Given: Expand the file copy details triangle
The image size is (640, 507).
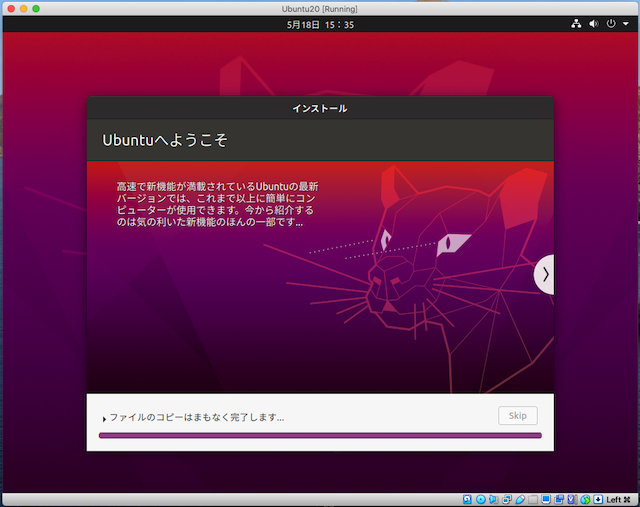Looking at the screenshot, I should click(104, 418).
